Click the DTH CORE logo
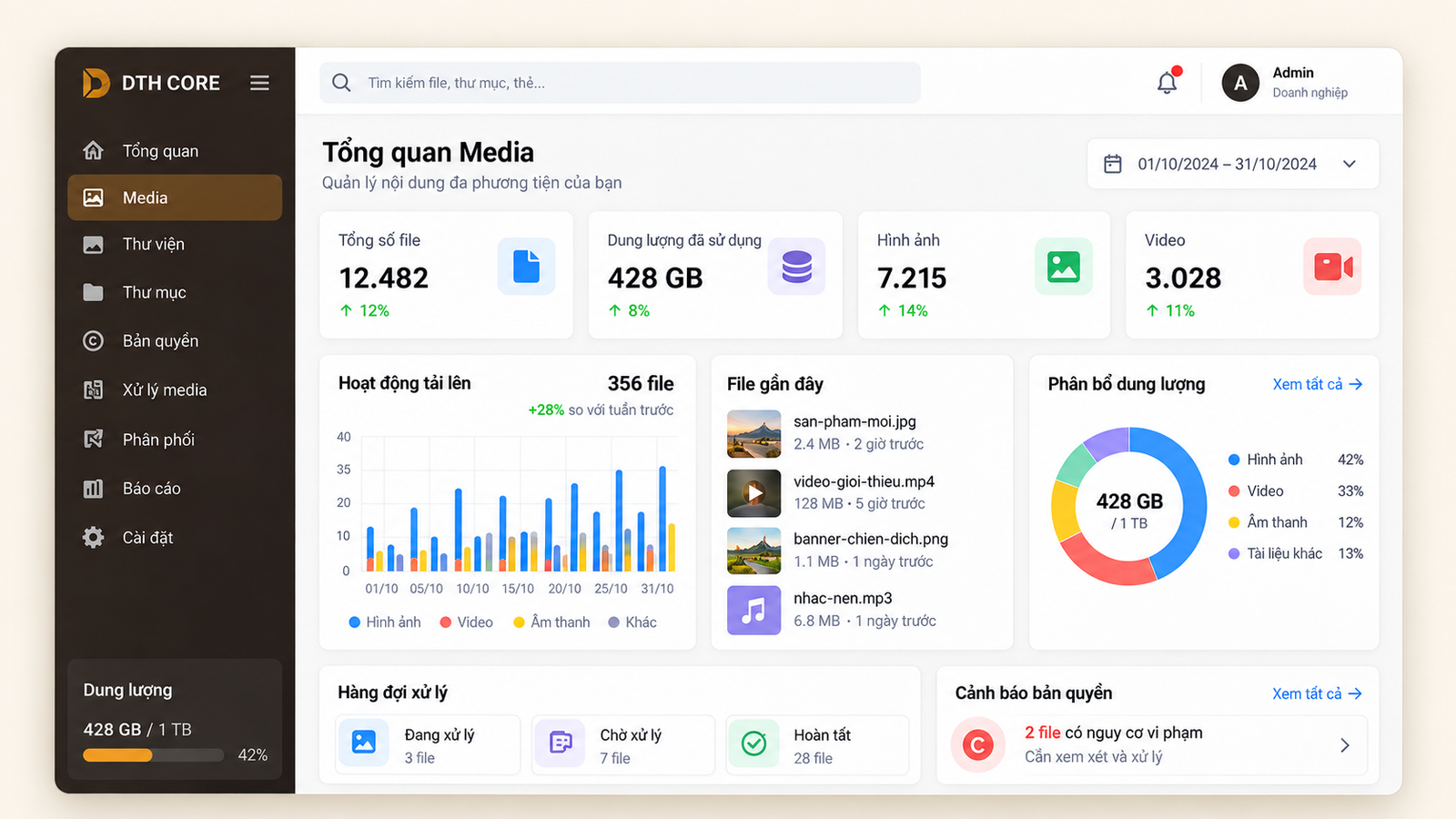The image size is (1456, 819). pos(96,83)
